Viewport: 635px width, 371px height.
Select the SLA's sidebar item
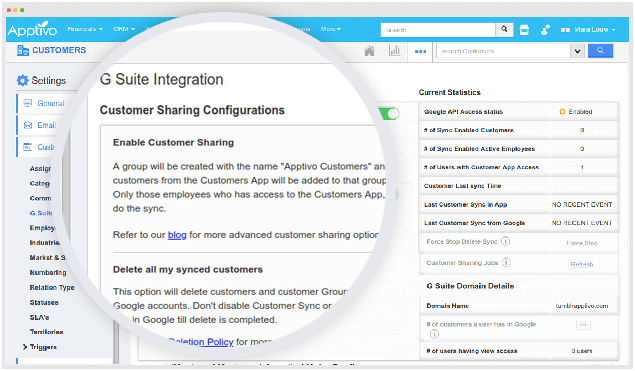click(39, 318)
